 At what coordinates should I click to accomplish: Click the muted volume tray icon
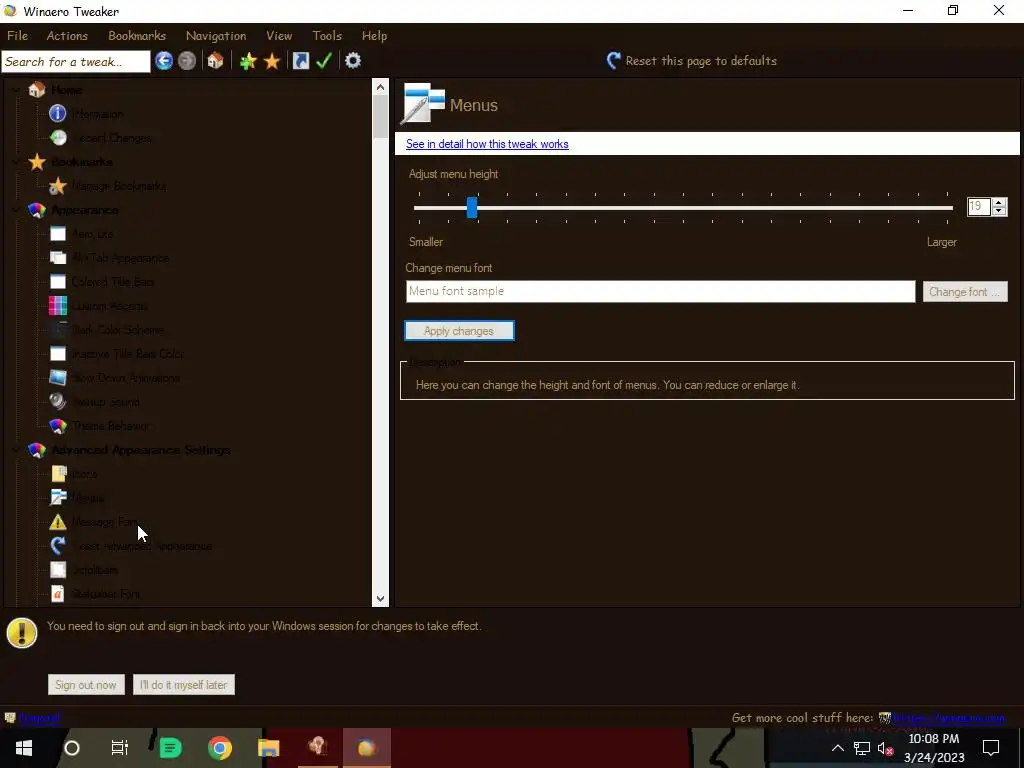tap(885, 748)
